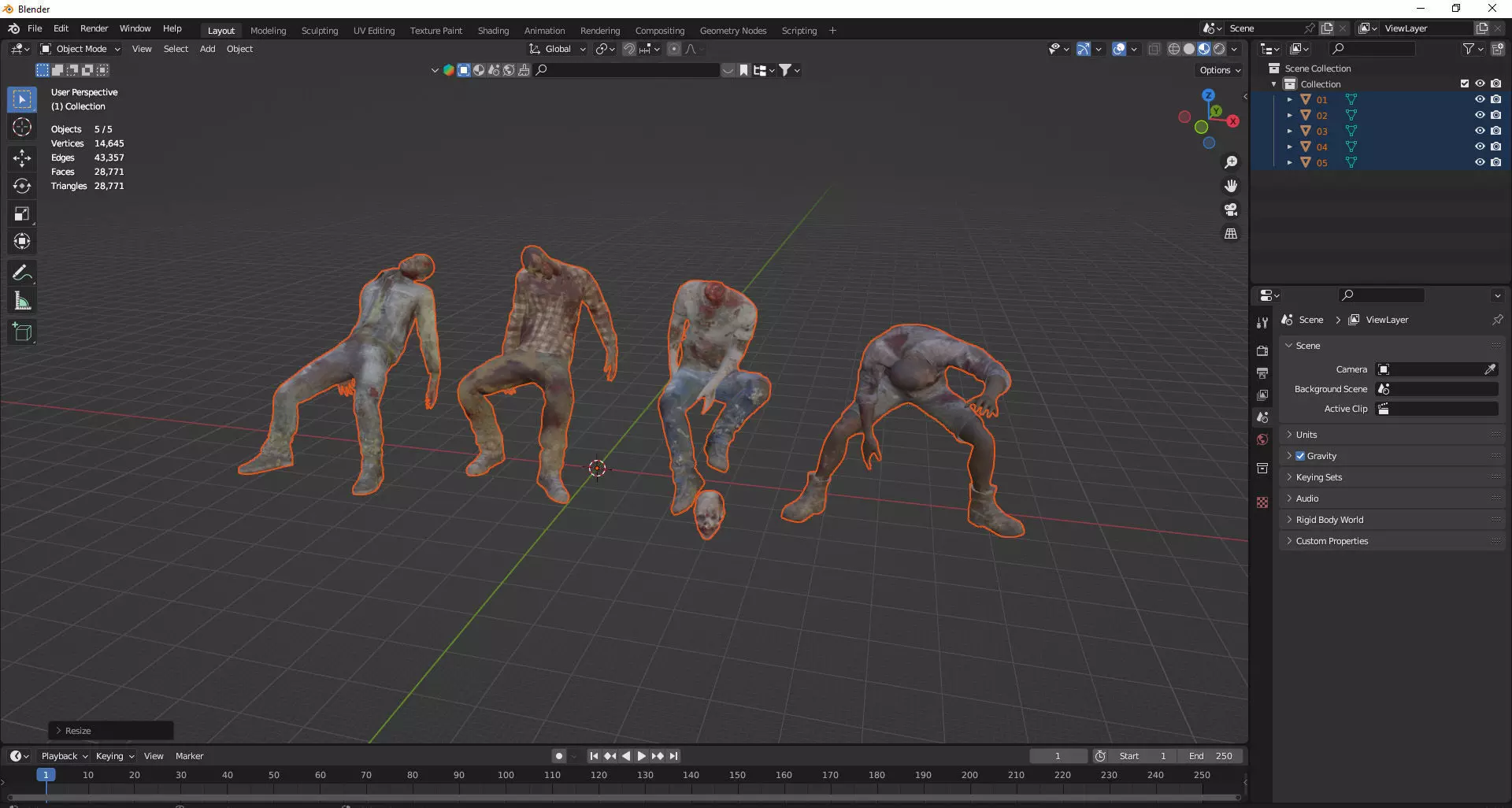Hide object 05 with its eye icon
The image size is (1512, 808).
1480,162
